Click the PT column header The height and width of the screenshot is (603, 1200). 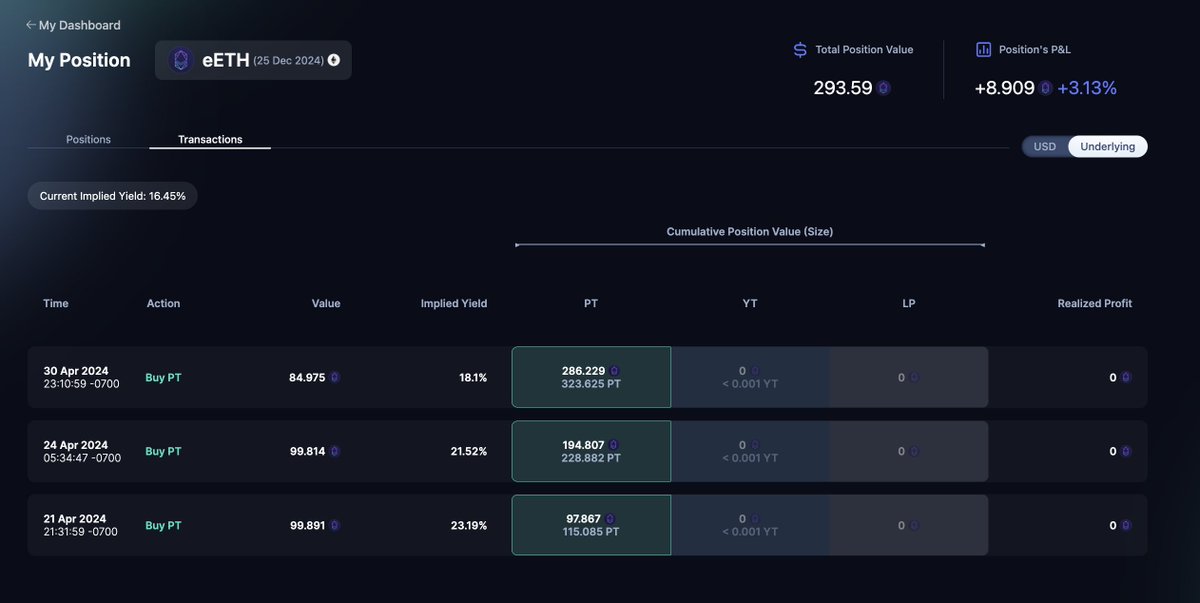(x=591, y=303)
